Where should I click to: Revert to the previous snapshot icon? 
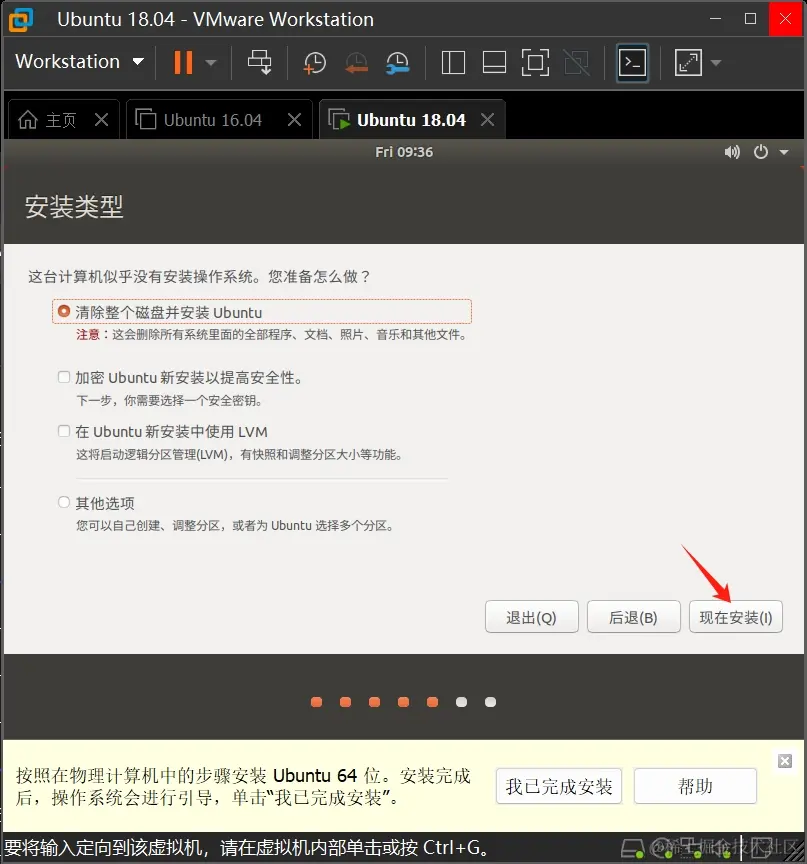pyautogui.click(x=356, y=63)
